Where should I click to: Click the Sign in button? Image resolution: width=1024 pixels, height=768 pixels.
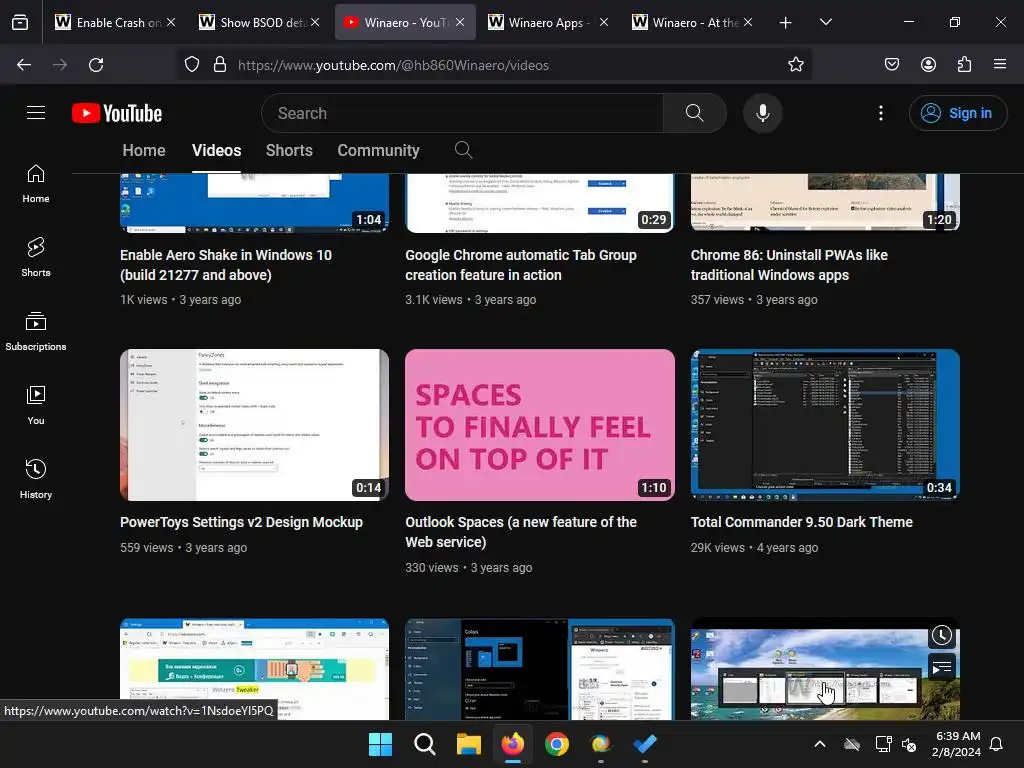pos(957,113)
